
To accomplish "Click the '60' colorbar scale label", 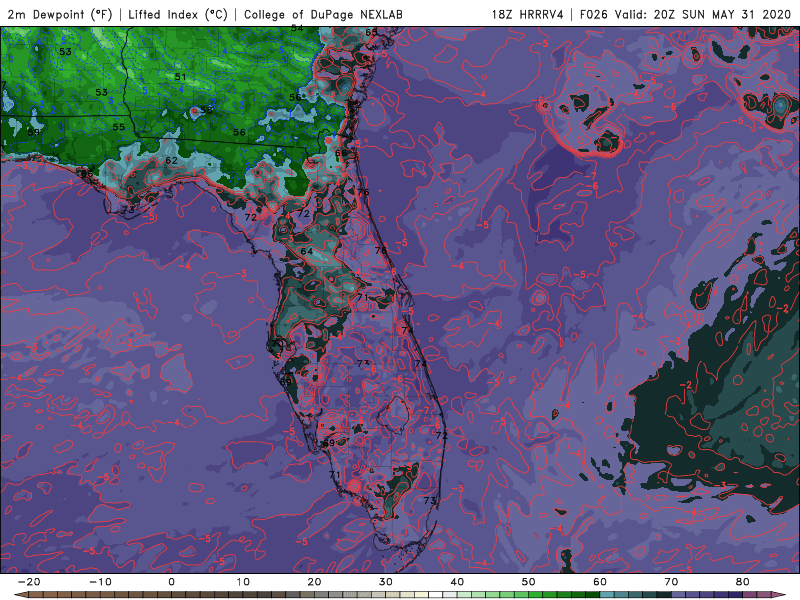I will [600, 582].
